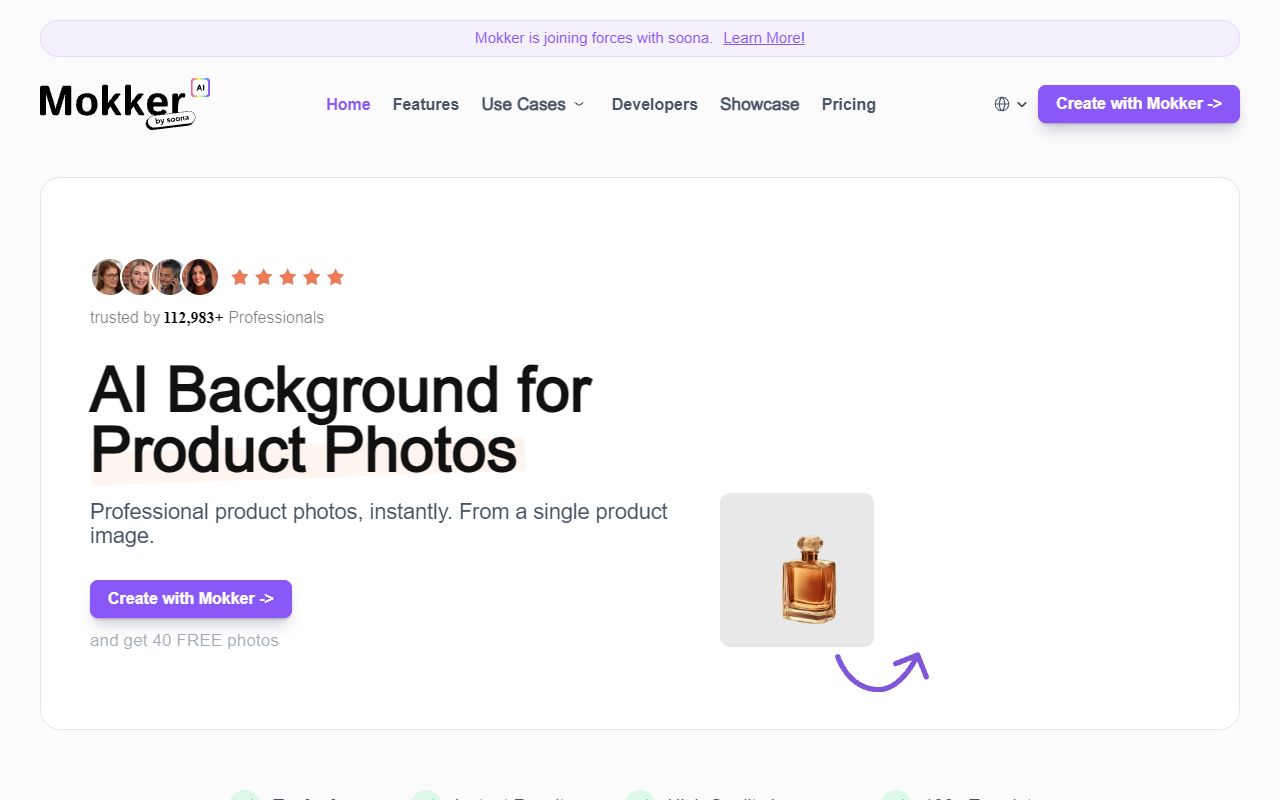Click the orange five-star rating
Image resolution: width=1280 pixels, height=800 pixels.
(x=288, y=277)
